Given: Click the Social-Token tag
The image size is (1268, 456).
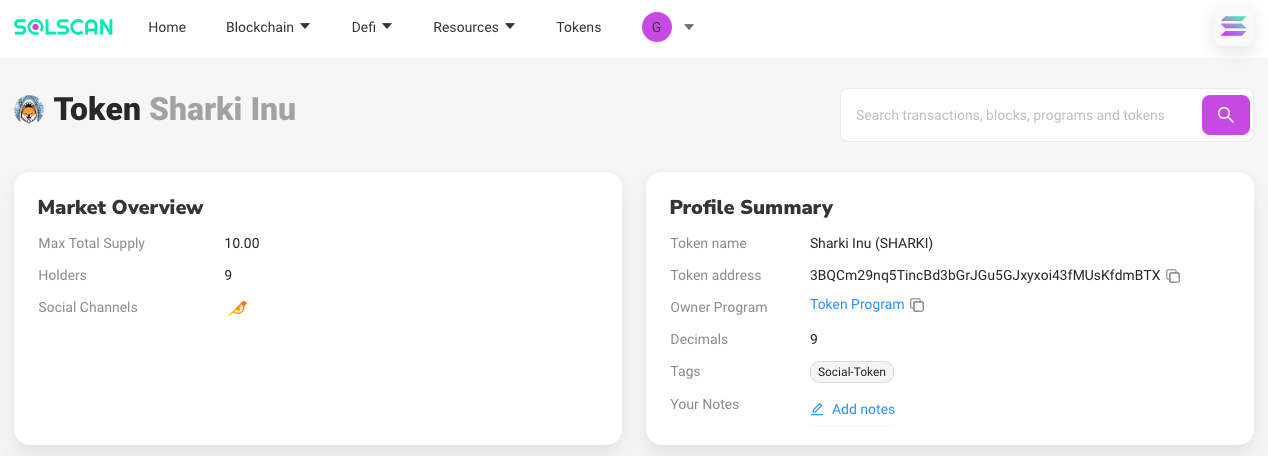Looking at the screenshot, I should point(852,372).
